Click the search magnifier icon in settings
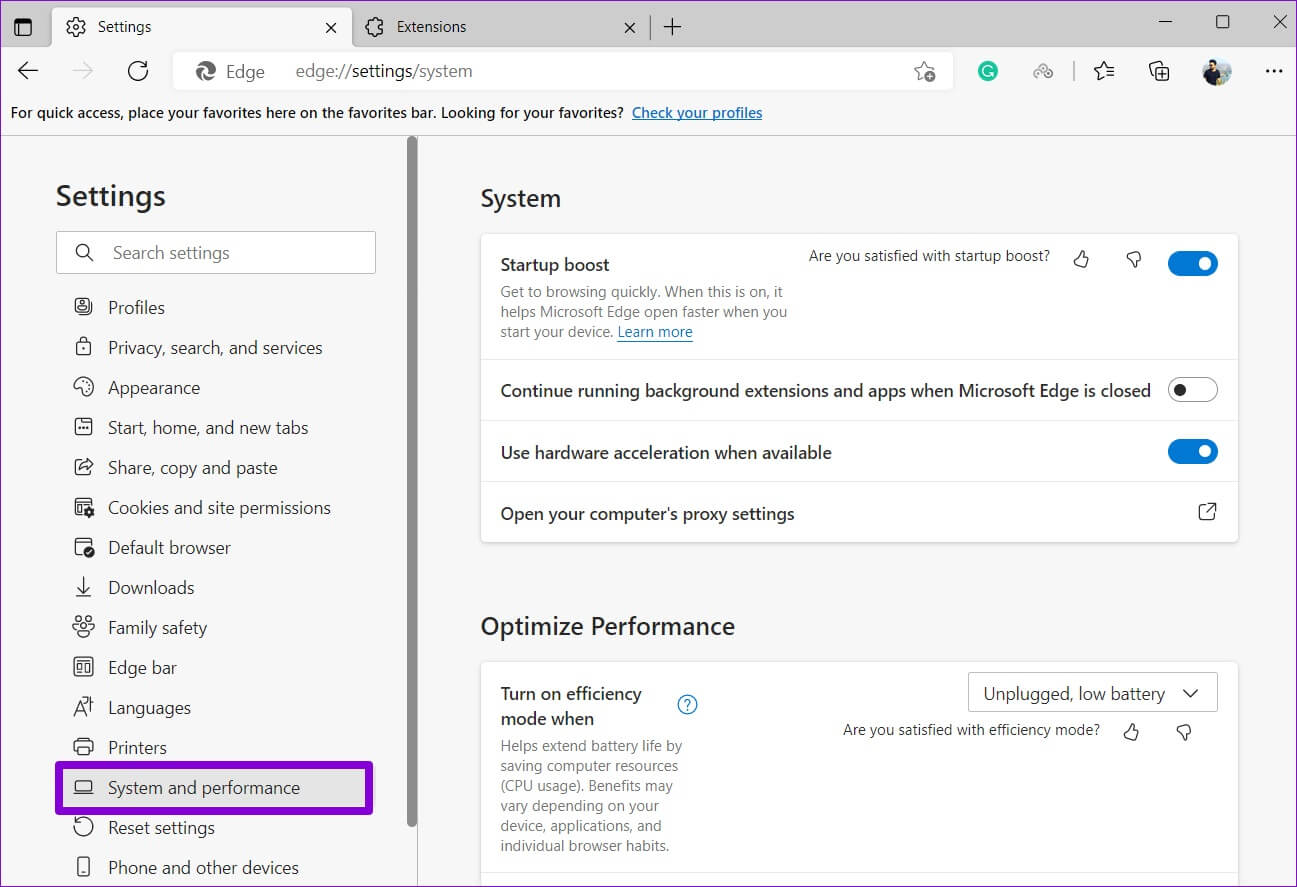The image size is (1297, 887). tap(85, 253)
